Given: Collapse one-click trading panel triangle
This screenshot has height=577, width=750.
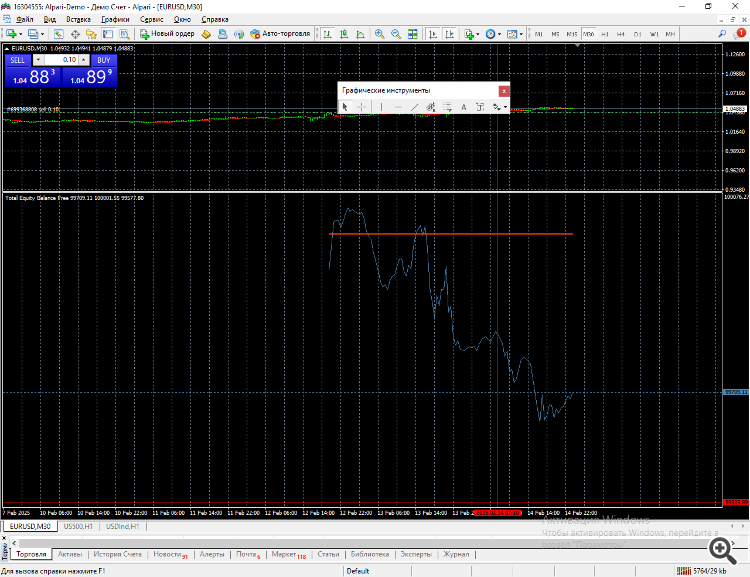Looking at the screenshot, I should tap(7, 49).
